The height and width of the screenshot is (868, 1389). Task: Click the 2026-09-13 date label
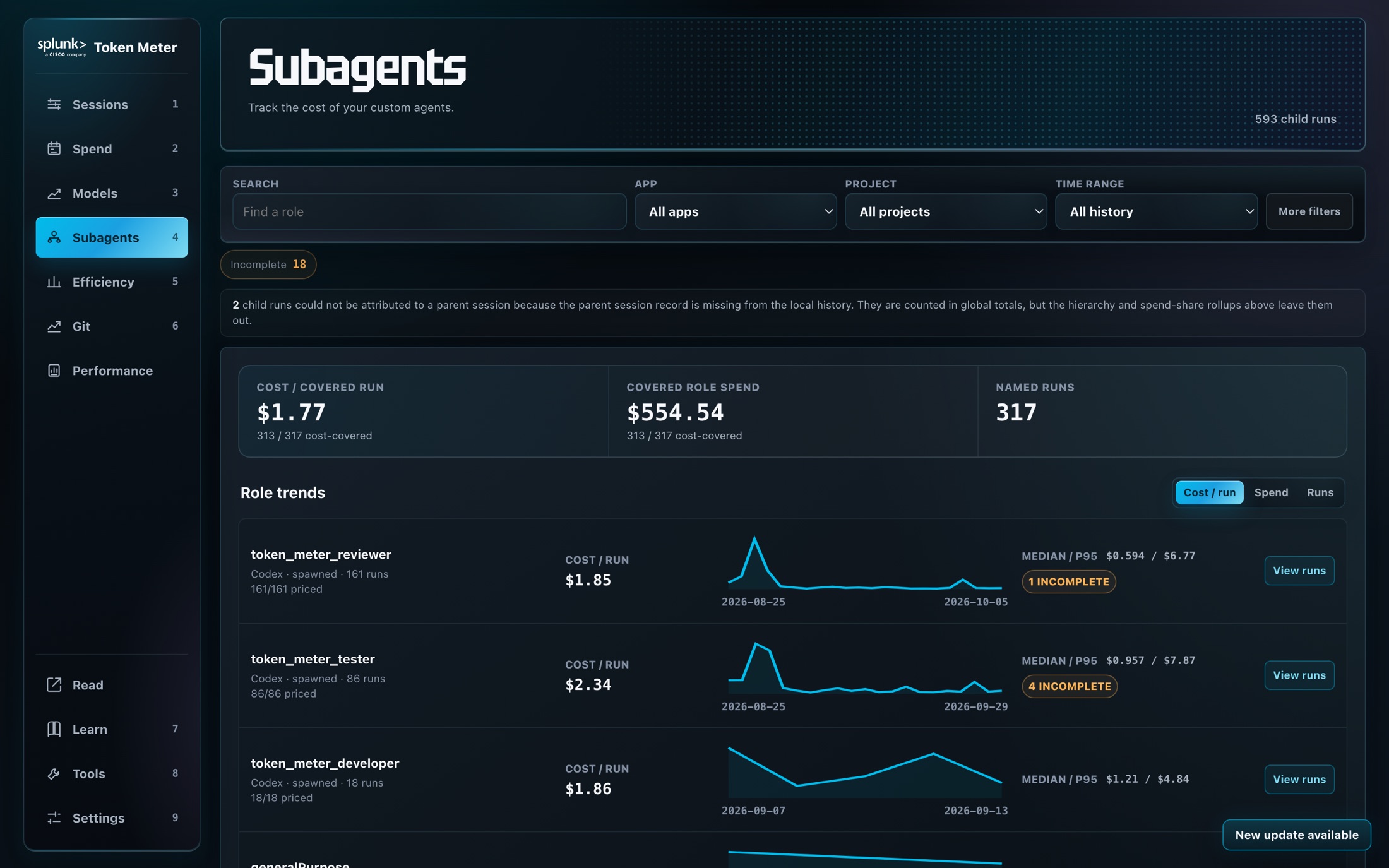coord(975,811)
